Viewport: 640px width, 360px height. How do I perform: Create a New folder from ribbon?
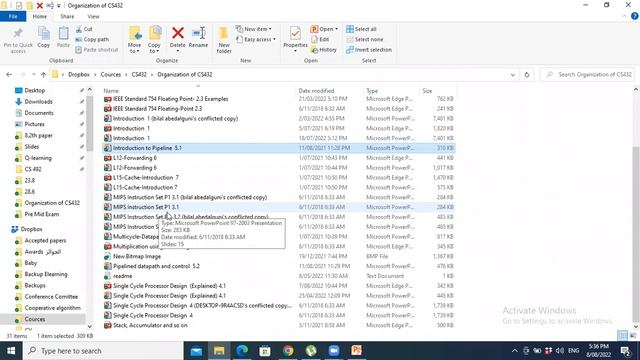coord(224,40)
